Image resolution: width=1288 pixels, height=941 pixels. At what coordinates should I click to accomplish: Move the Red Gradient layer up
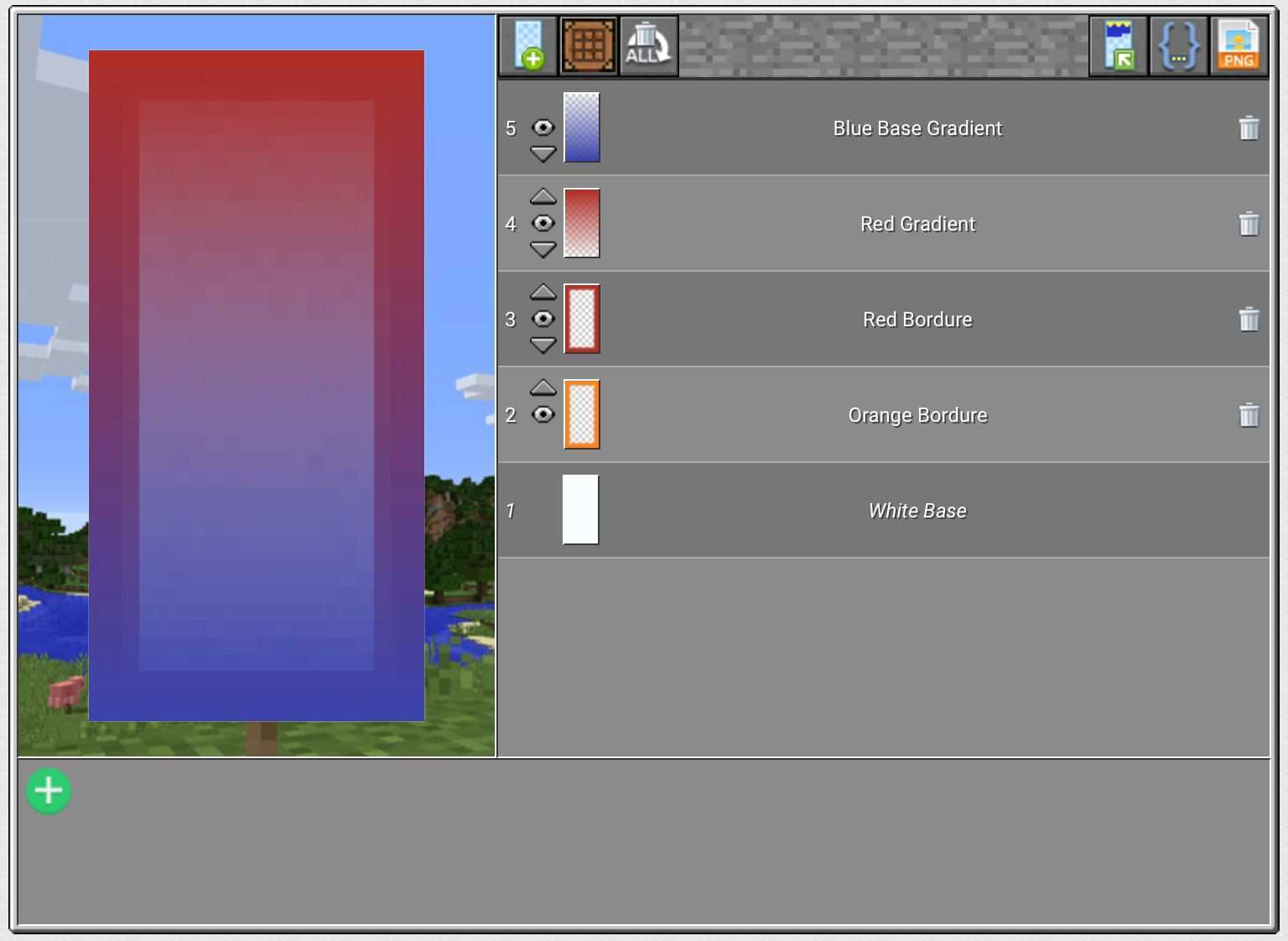tap(543, 197)
